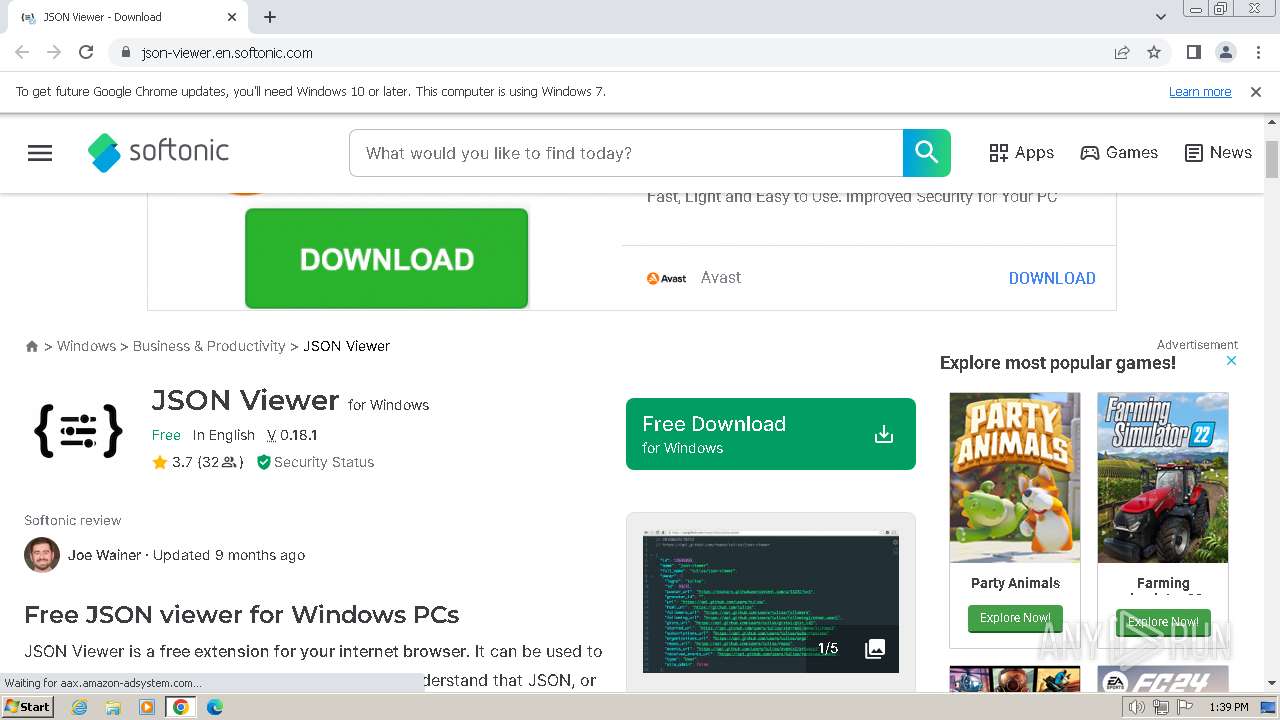Open a new browser tab

tap(270, 17)
